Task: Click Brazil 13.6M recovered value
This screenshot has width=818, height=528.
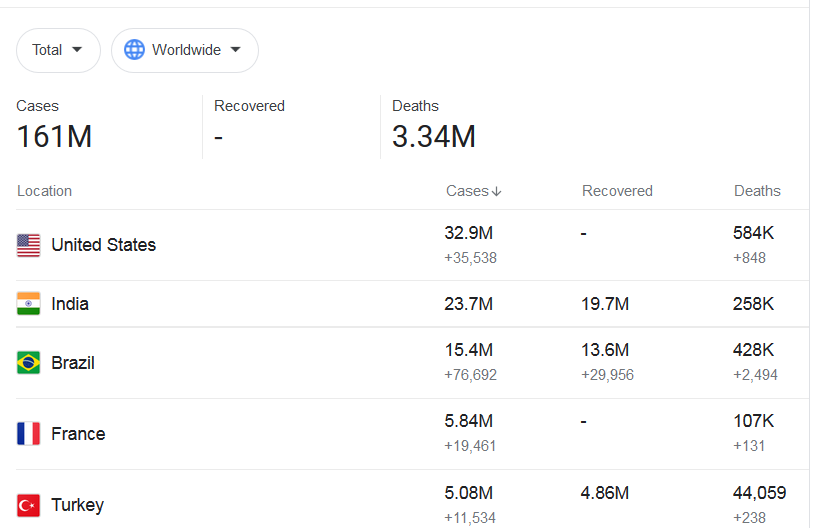Action: pos(605,350)
